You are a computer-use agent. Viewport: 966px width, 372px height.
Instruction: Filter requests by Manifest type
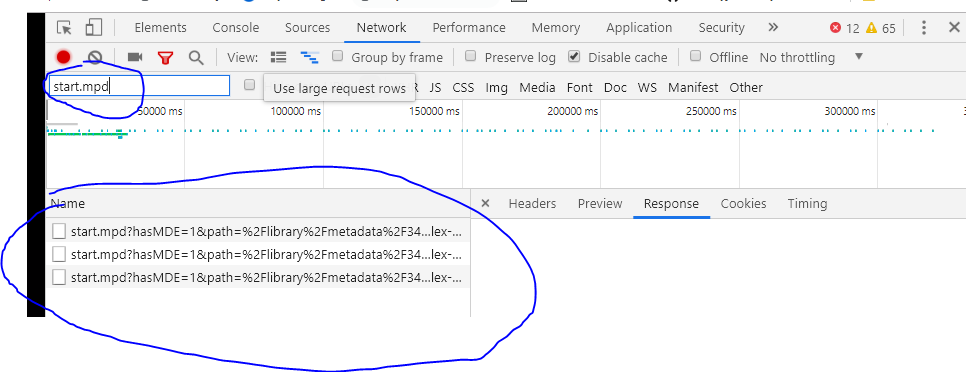pos(693,87)
